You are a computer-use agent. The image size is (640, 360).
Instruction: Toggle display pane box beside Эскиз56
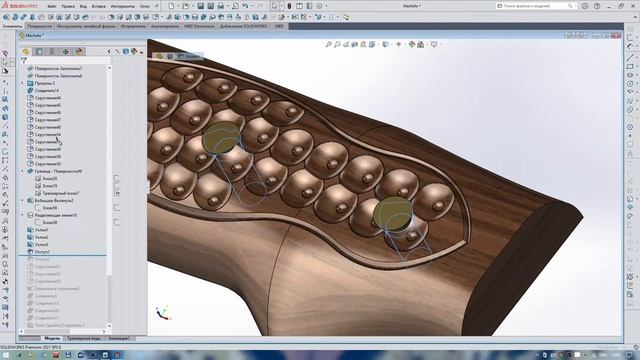(x=117, y=208)
